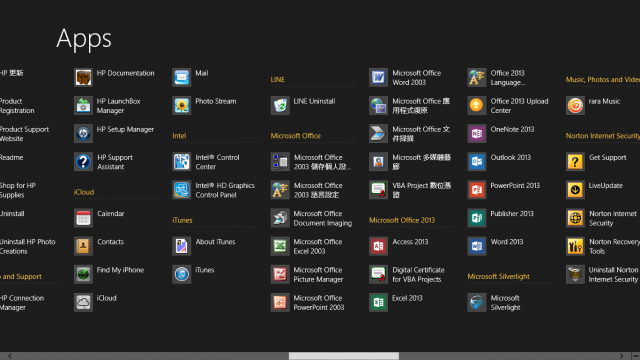
Task: Run Norton LiveUpdate icon
Action: click(575, 190)
